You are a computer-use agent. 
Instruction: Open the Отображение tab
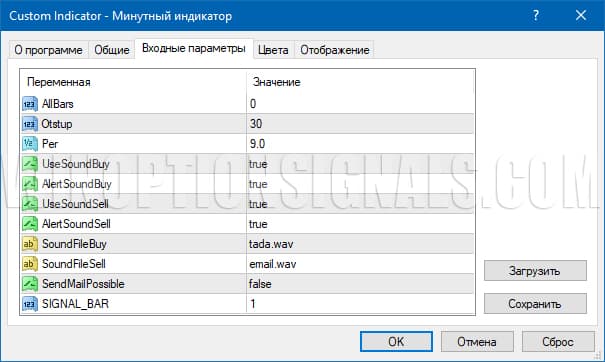coord(335,50)
